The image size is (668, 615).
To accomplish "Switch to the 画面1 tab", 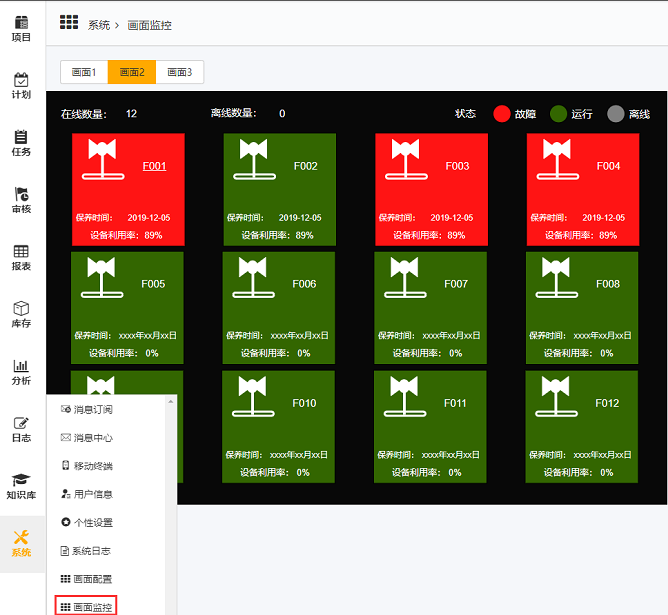I will tap(84, 72).
